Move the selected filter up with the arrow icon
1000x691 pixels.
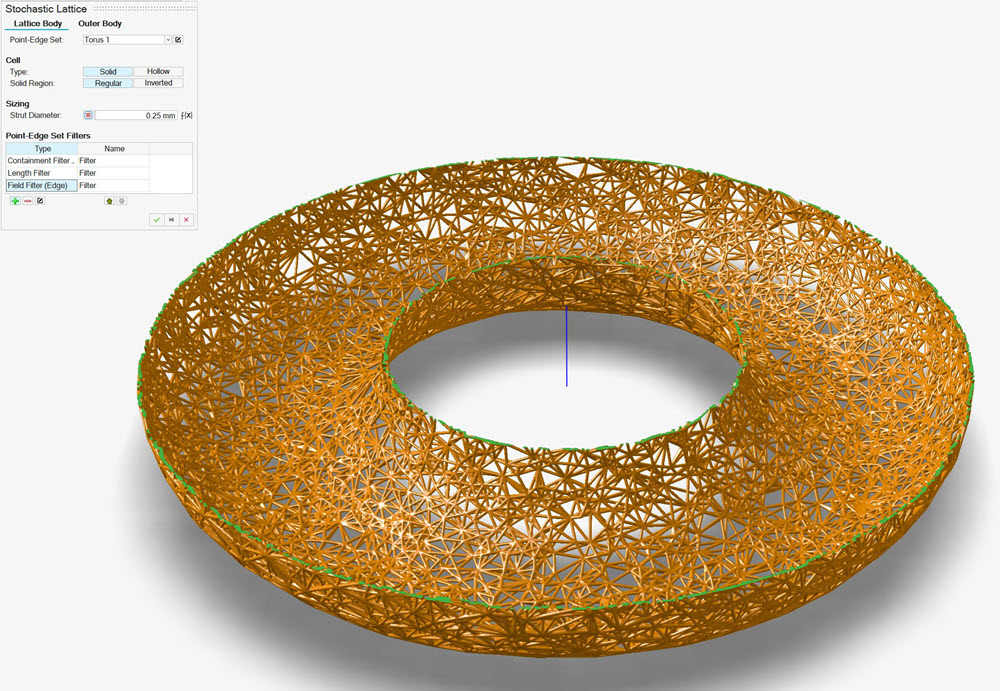[x=109, y=201]
